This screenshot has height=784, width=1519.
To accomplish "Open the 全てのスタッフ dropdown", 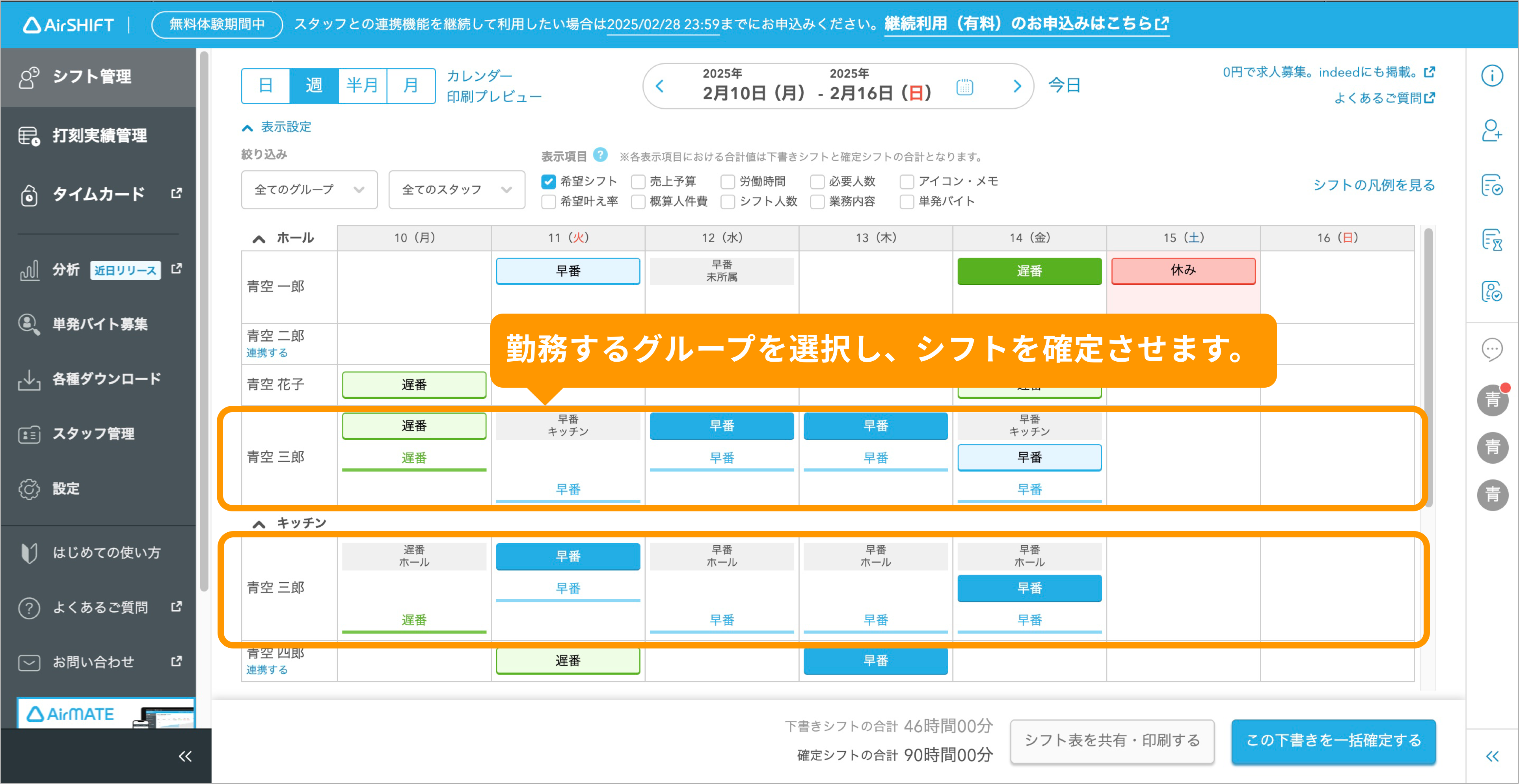I will 457,190.
